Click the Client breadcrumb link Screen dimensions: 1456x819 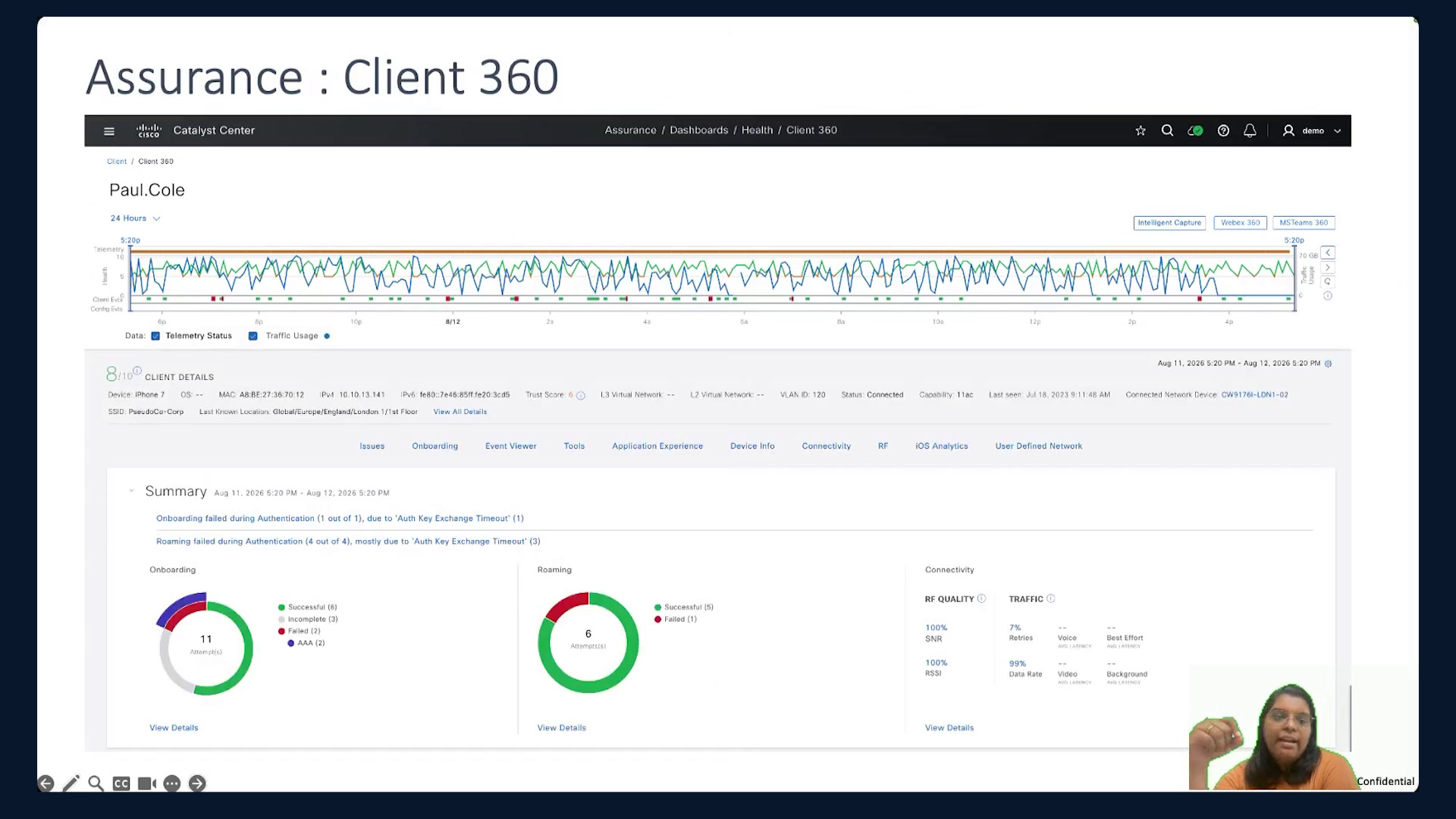tap(117, 162)
